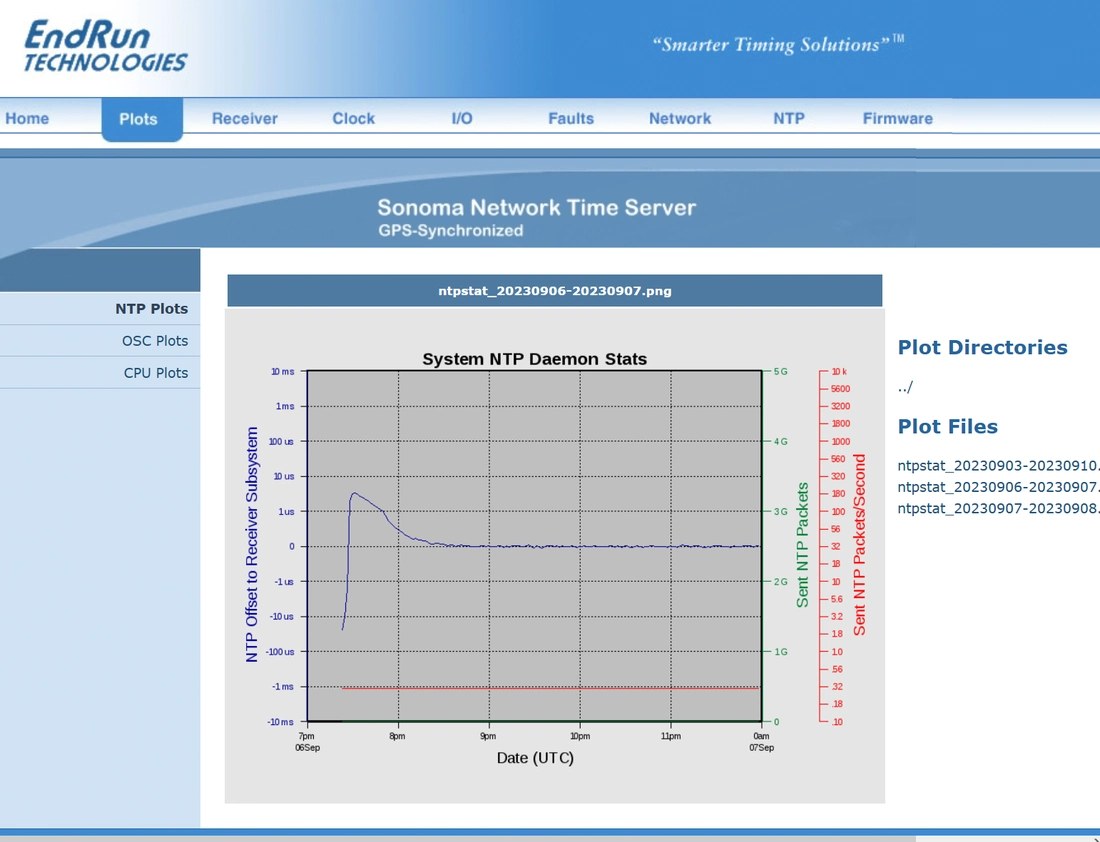Open plot file ntpstat_20230903-20230910
The image size is (1100, 842).
click(998, 466)
